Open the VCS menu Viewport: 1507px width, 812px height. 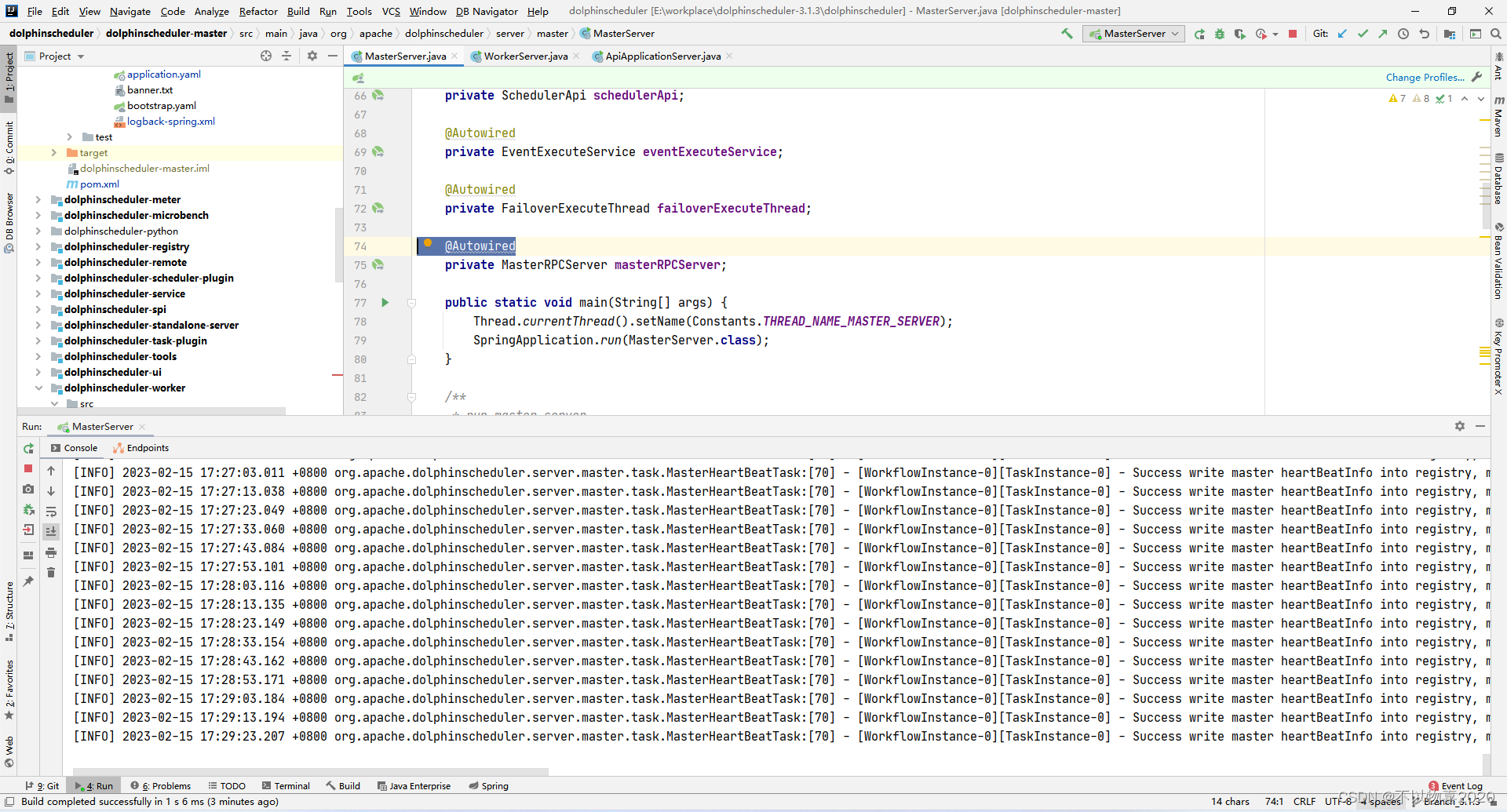391,11
